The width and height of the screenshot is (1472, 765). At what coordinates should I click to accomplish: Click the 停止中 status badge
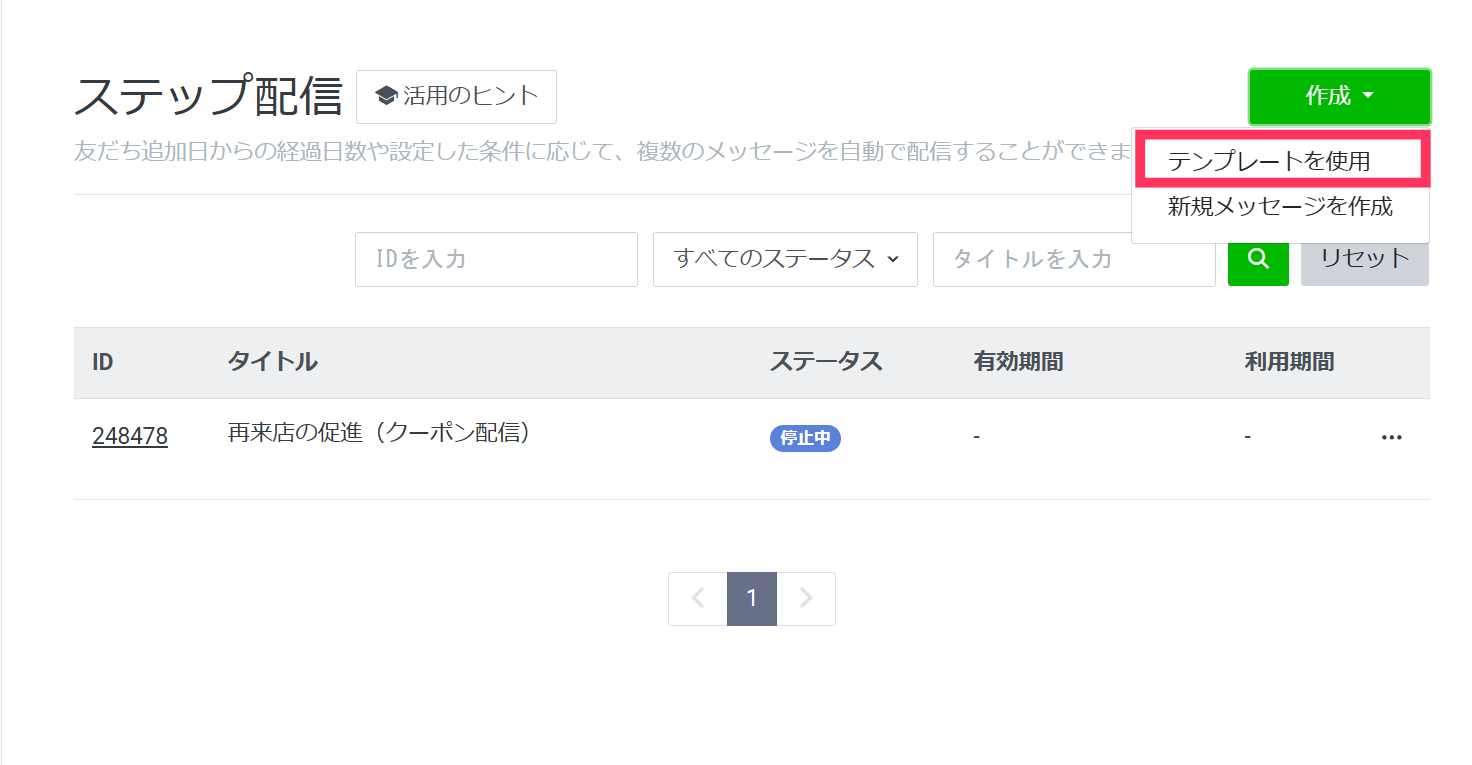805,438
